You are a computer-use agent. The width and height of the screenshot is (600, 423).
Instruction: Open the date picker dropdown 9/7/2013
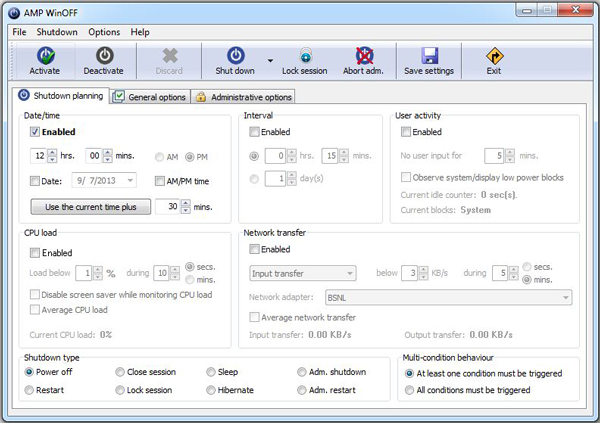click(130, 180)
